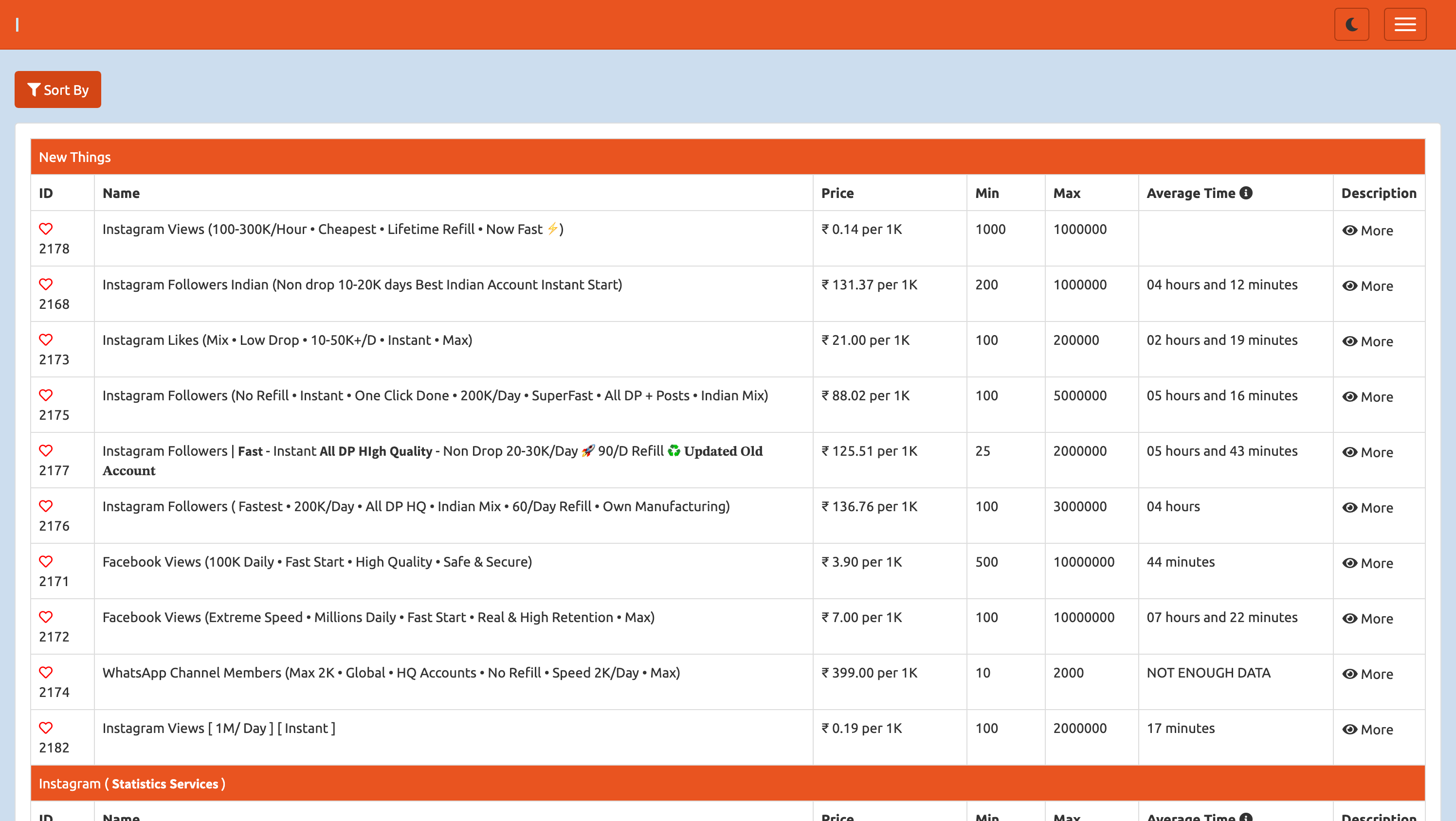This screenshot has height=821, width=1456.
Task: Expand the hamburger navigation menu
Action: (x=1404, y=24)
